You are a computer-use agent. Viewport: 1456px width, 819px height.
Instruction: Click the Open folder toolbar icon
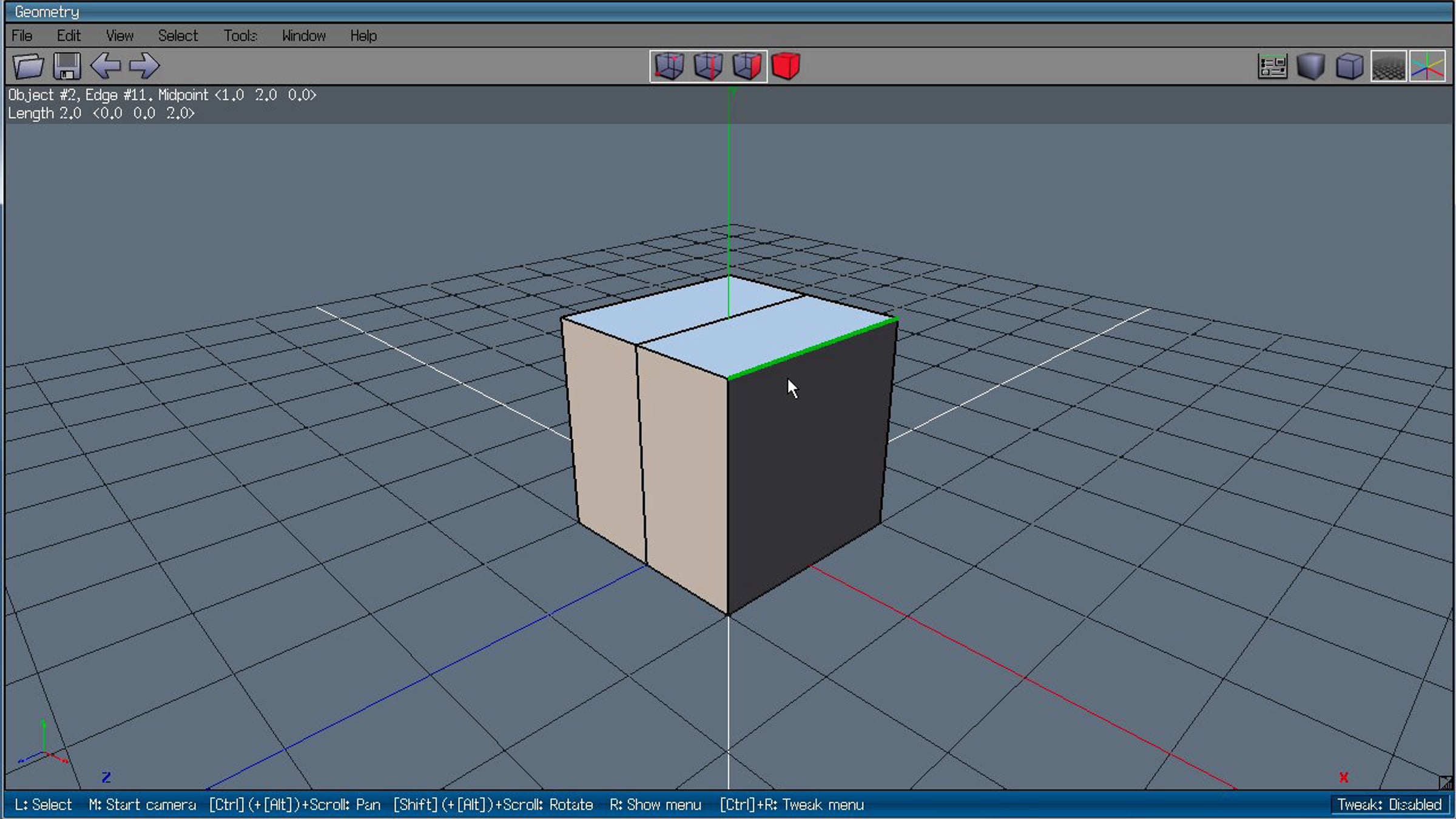tap(29, 66)
